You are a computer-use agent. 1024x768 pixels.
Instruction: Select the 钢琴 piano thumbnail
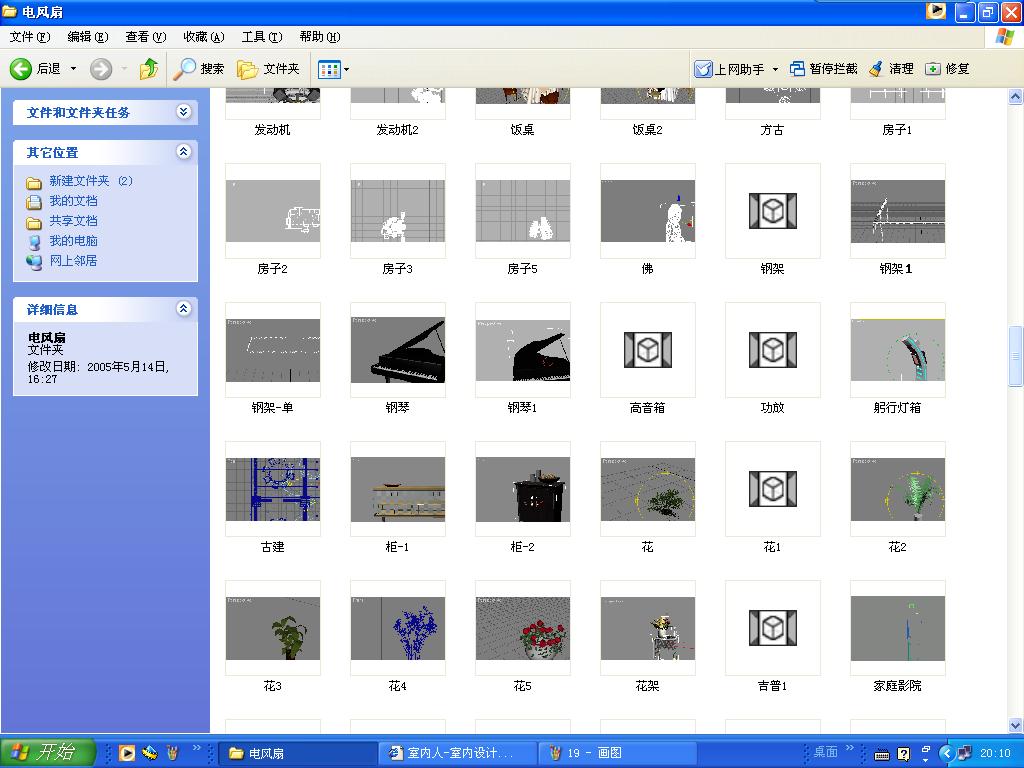click(x=398, y=350)
